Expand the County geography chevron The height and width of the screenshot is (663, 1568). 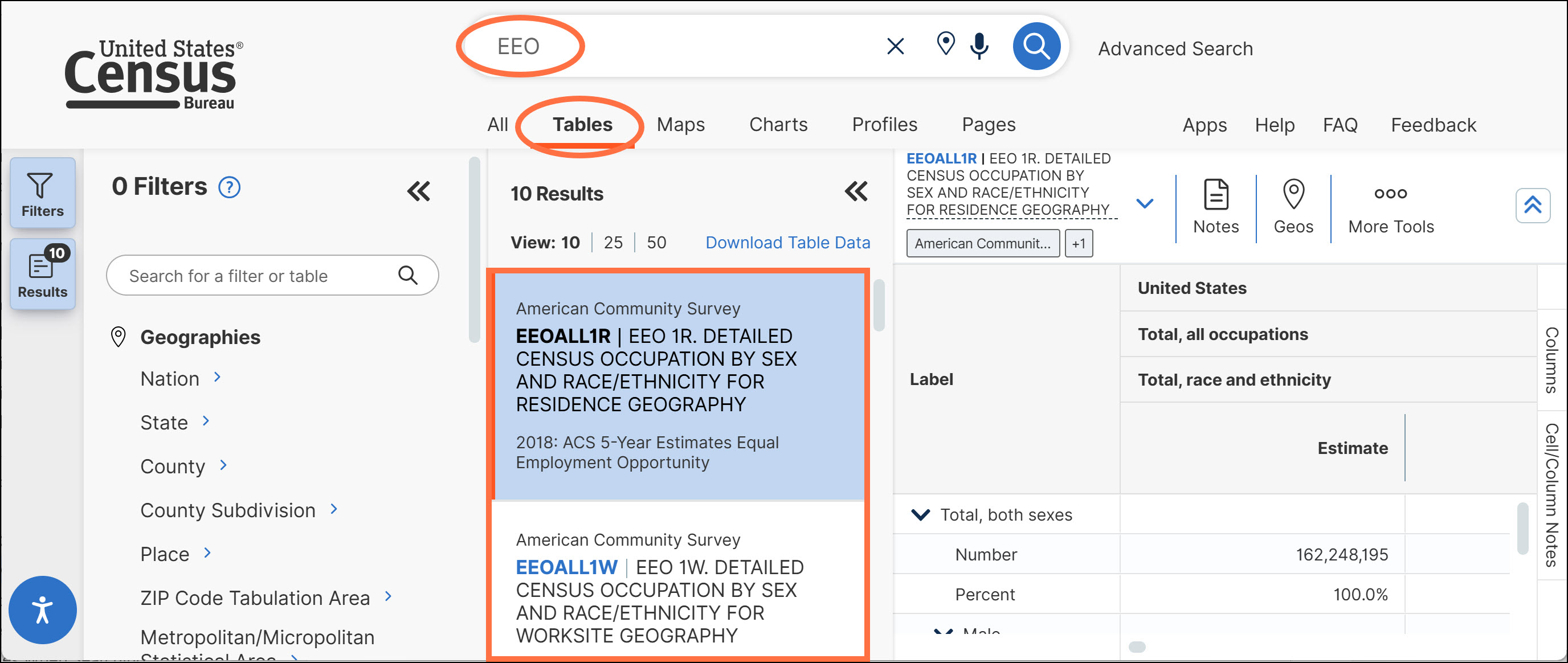click(223, 465)
